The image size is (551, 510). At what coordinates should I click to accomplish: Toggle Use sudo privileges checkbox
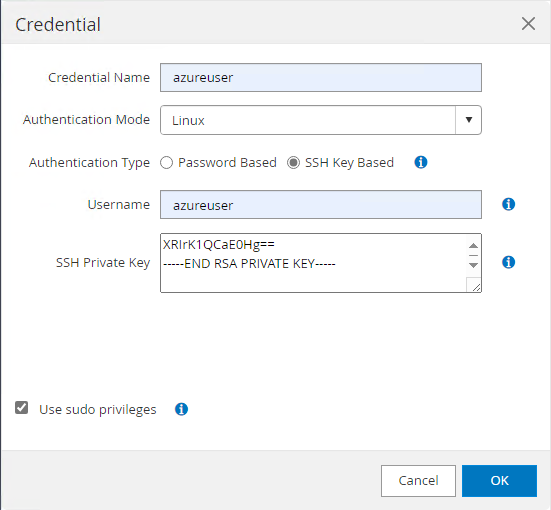[x=21, y=408]
